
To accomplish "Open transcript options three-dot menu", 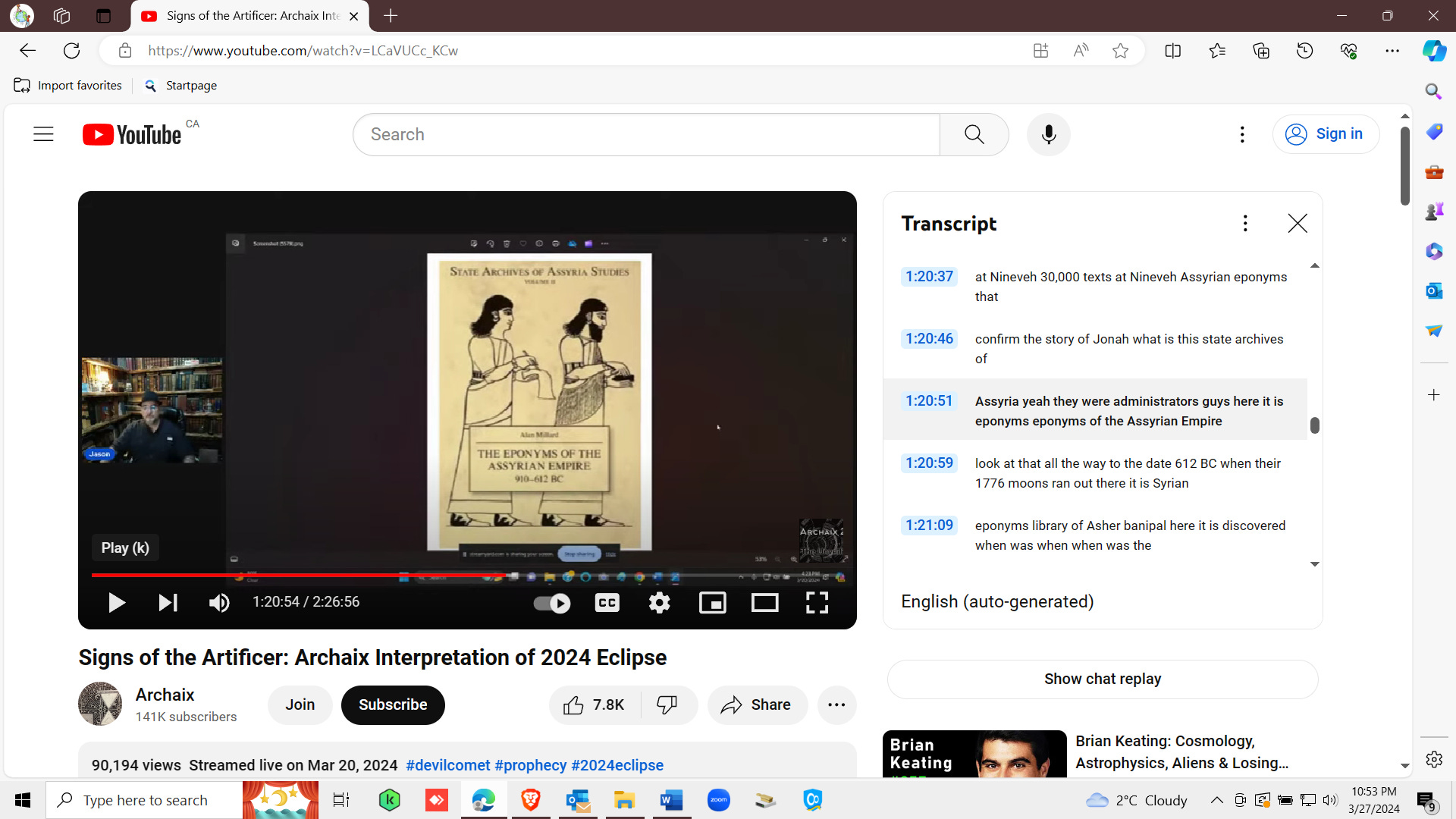I will pos(1244,223).
